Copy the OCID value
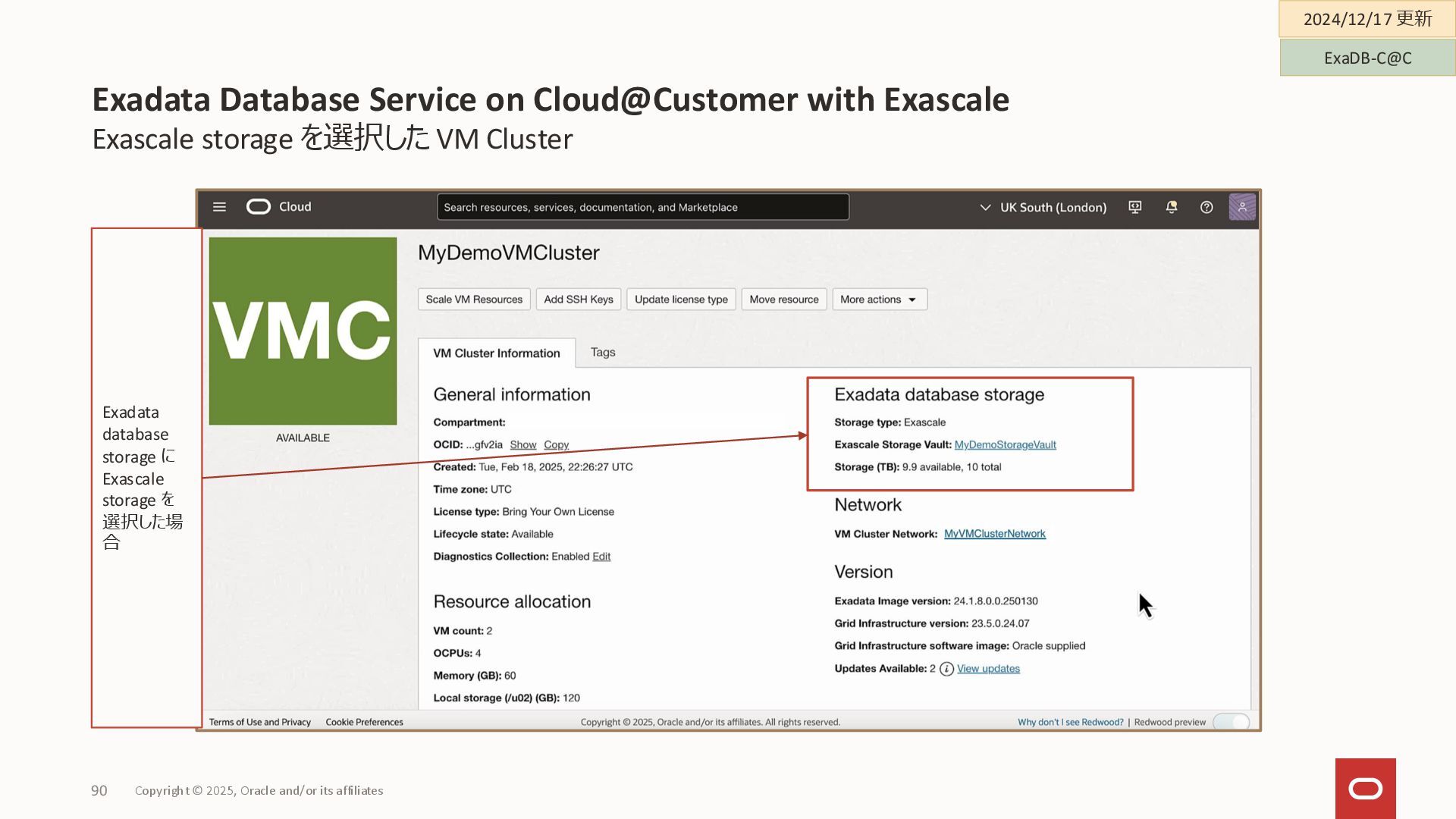 point(556,445)
